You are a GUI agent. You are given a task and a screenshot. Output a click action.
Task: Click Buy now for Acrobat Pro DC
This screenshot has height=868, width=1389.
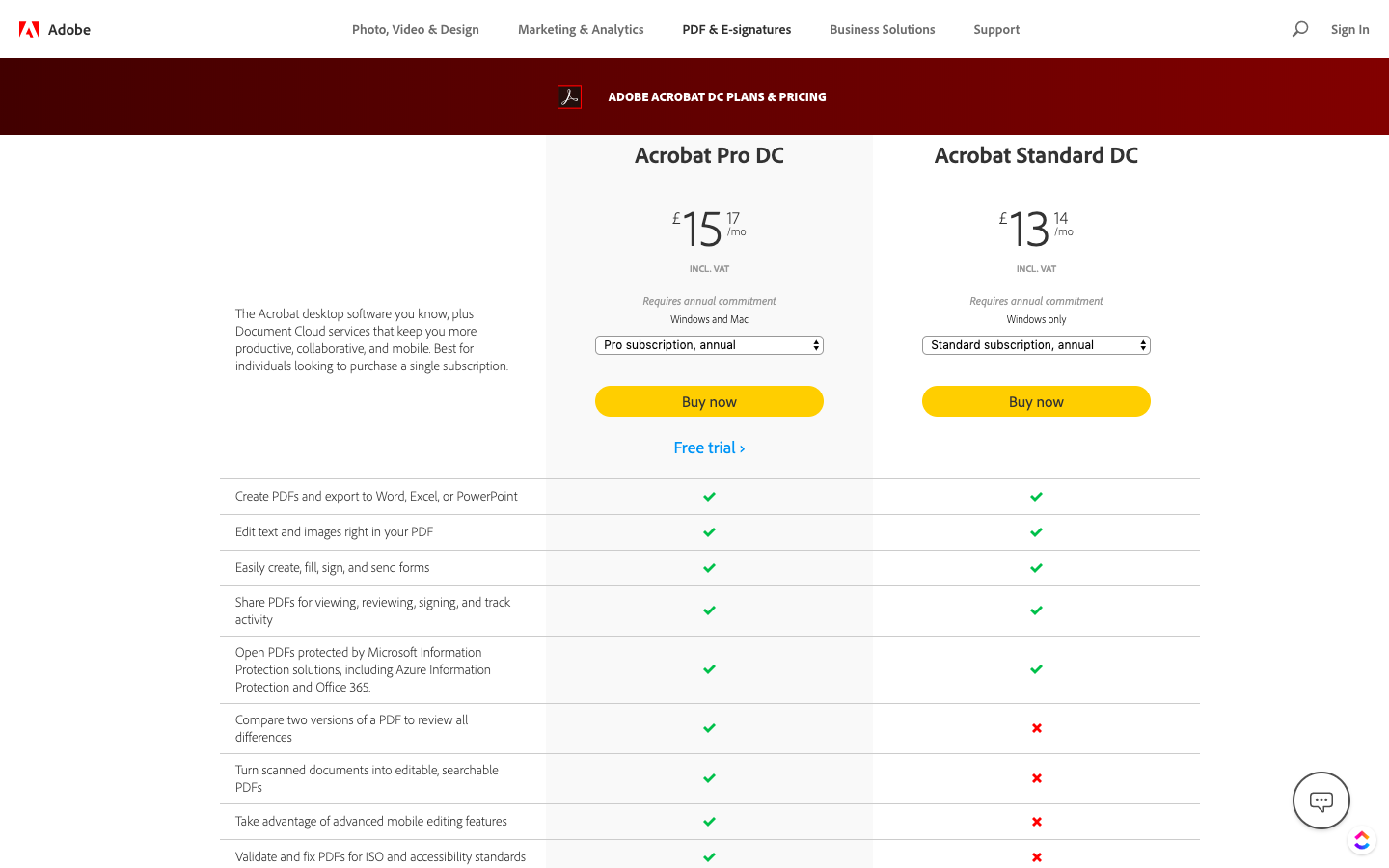tap(709, 401)
